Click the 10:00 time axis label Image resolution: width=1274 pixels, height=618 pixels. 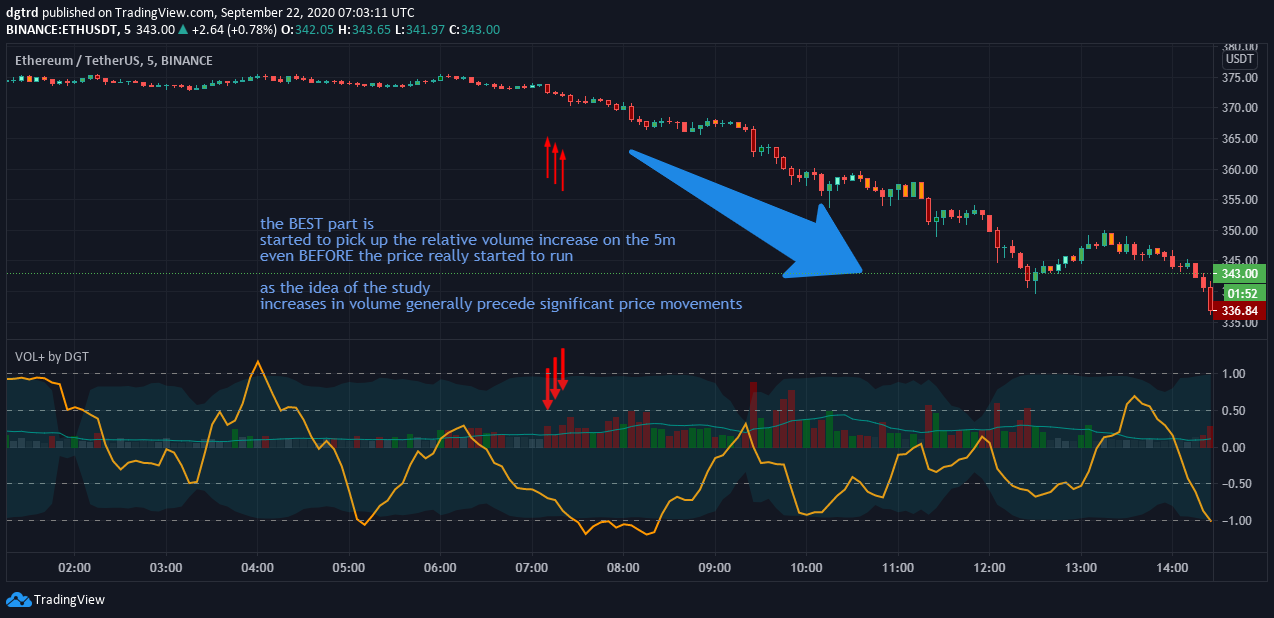[x=806, y=568]
